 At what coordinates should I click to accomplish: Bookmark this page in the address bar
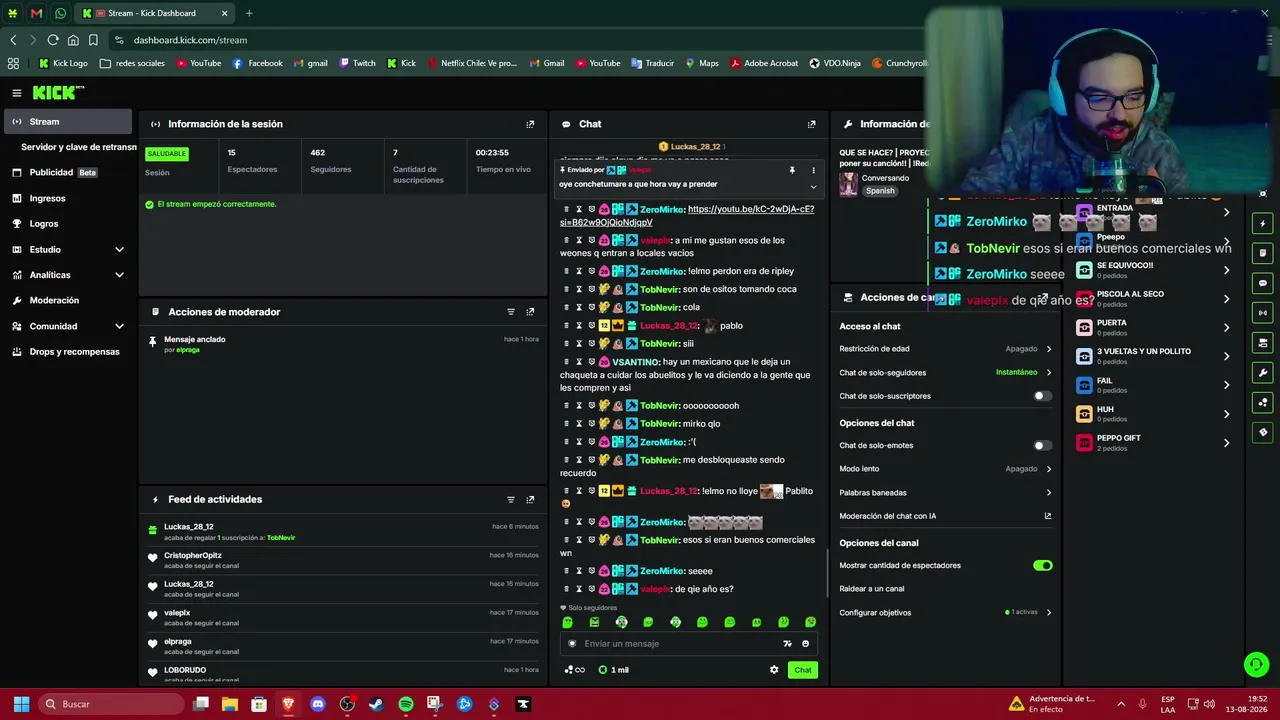pyautogui.click(x=93, y=40)
